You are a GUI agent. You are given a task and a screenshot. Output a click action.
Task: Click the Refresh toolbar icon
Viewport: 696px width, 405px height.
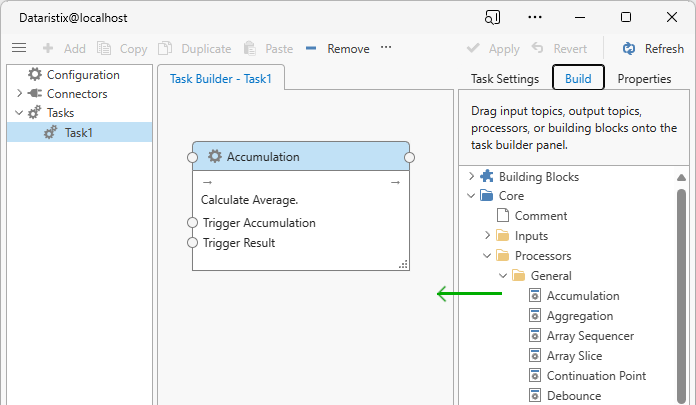629,48
